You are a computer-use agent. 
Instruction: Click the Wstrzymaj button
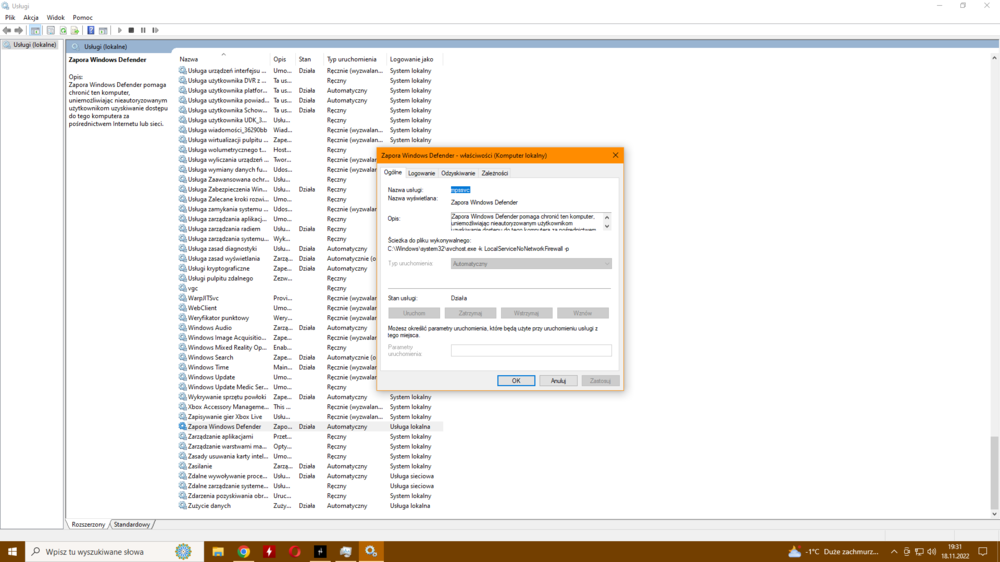pyautogui.click(x=526, y=313)
